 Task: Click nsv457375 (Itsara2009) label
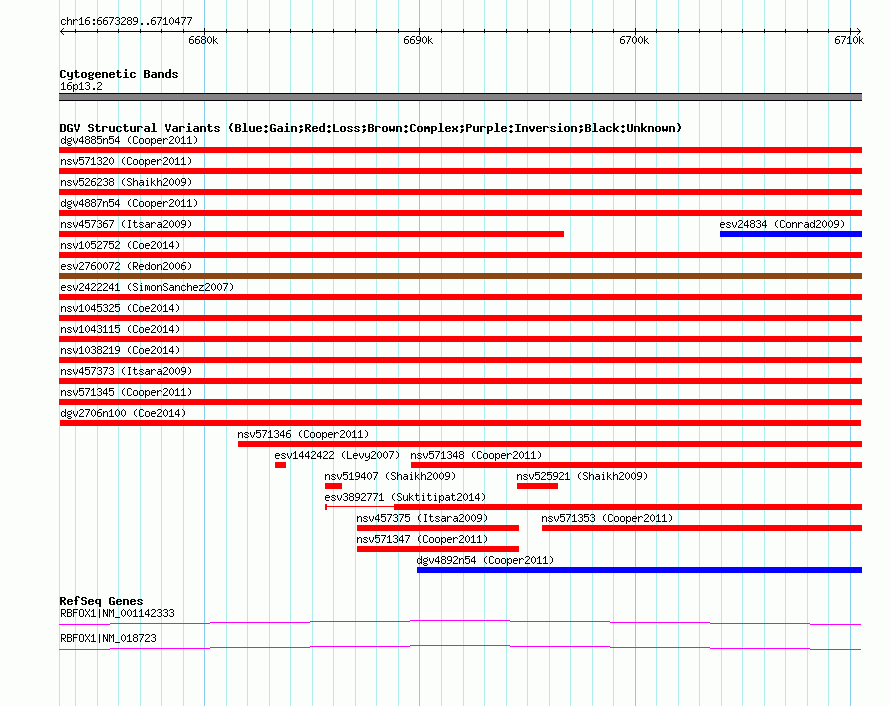[x=422, y=518]
